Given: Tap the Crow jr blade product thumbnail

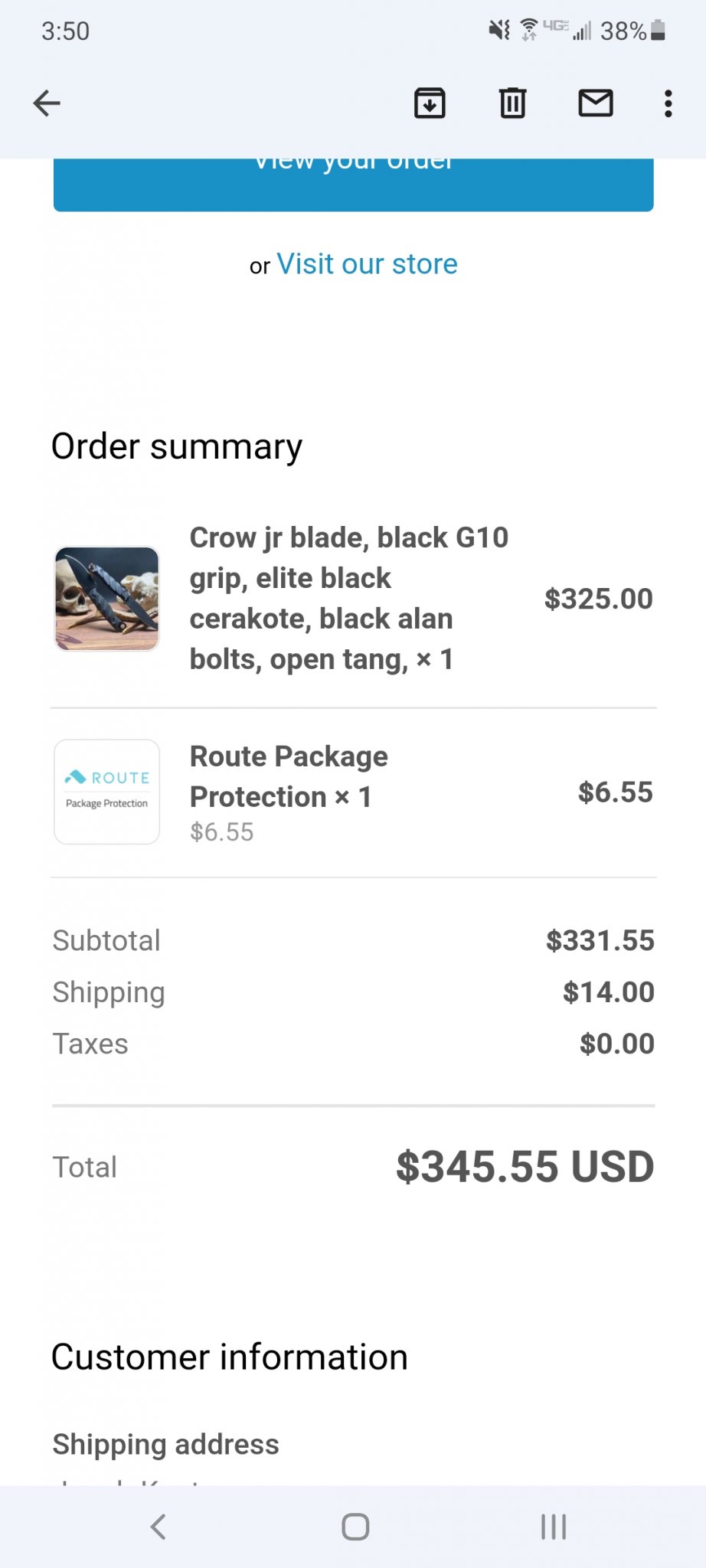Looking at the screenshot, I should (x=107, y=599).
